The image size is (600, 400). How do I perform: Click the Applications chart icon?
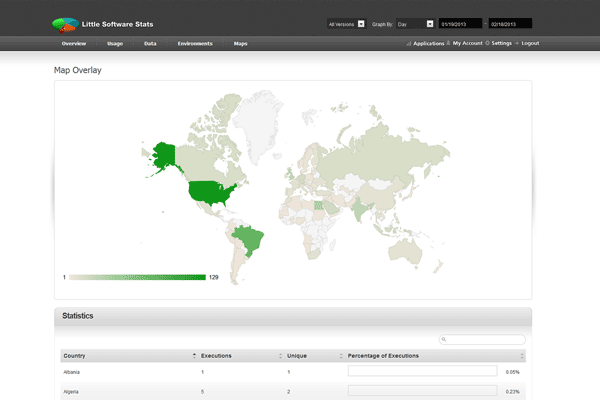pos(409,44)
